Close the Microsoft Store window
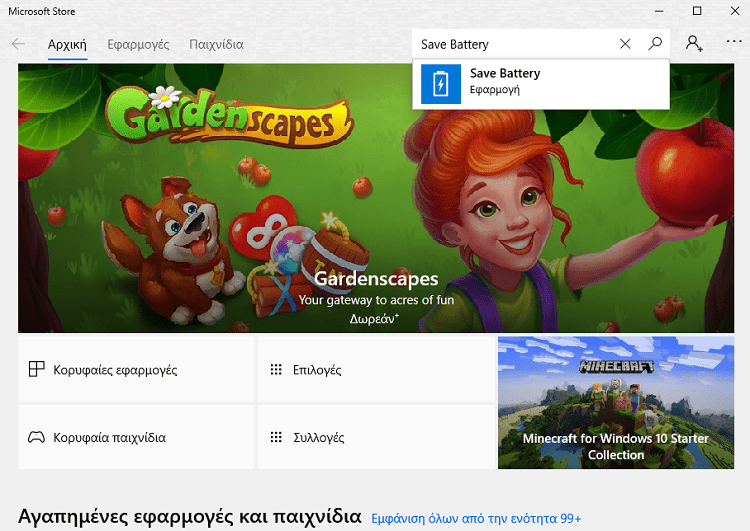 [x=735, y=11]
